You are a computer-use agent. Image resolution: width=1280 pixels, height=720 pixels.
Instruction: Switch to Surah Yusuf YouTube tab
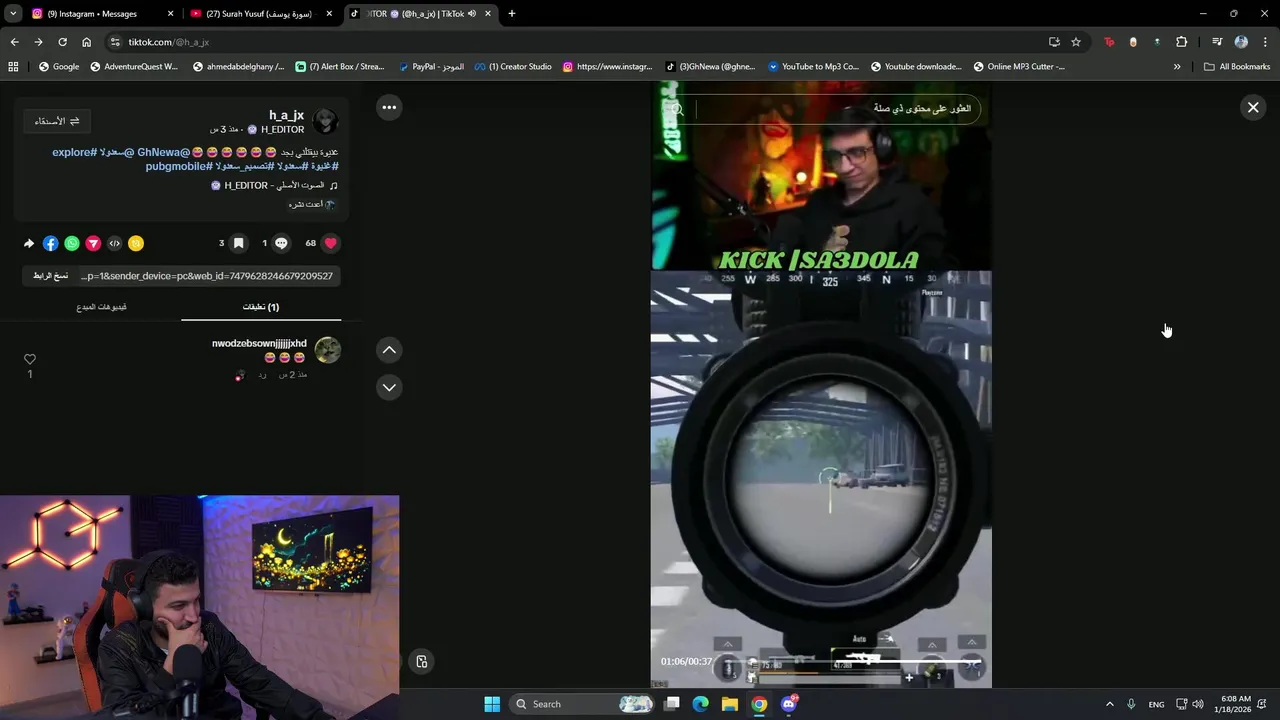click(x=260, y=14)
